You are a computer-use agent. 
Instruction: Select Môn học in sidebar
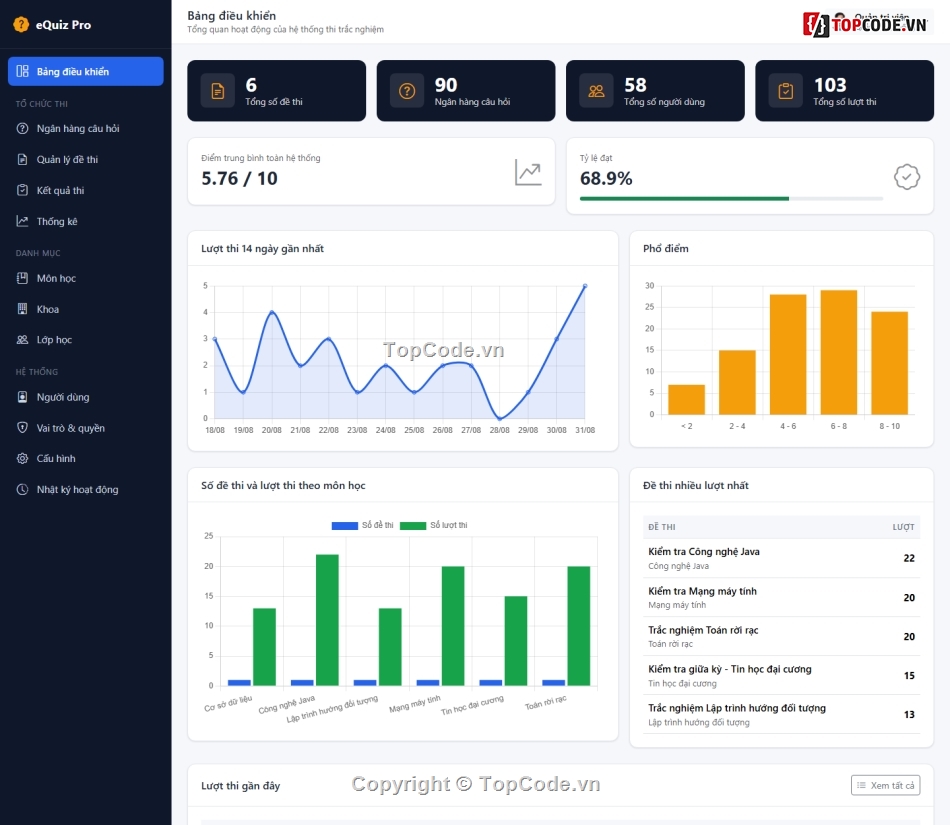coord(85,278)
